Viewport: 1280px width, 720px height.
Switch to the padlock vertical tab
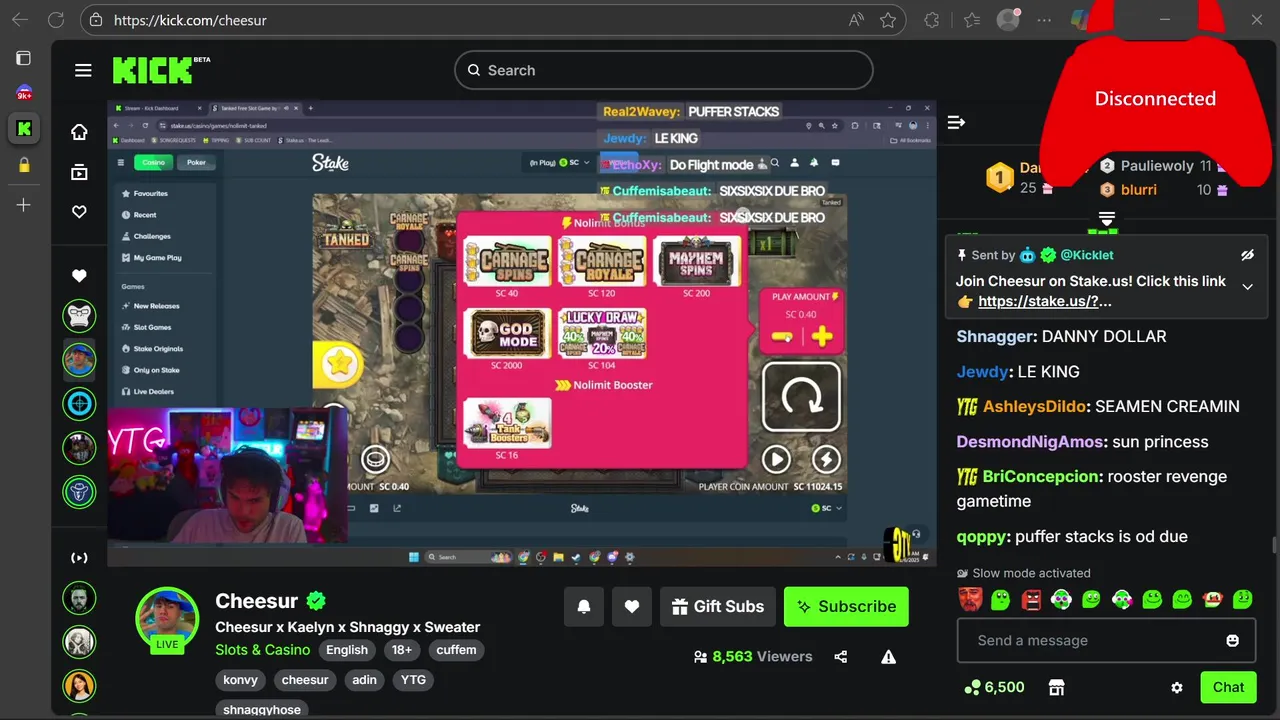[24, 165]
